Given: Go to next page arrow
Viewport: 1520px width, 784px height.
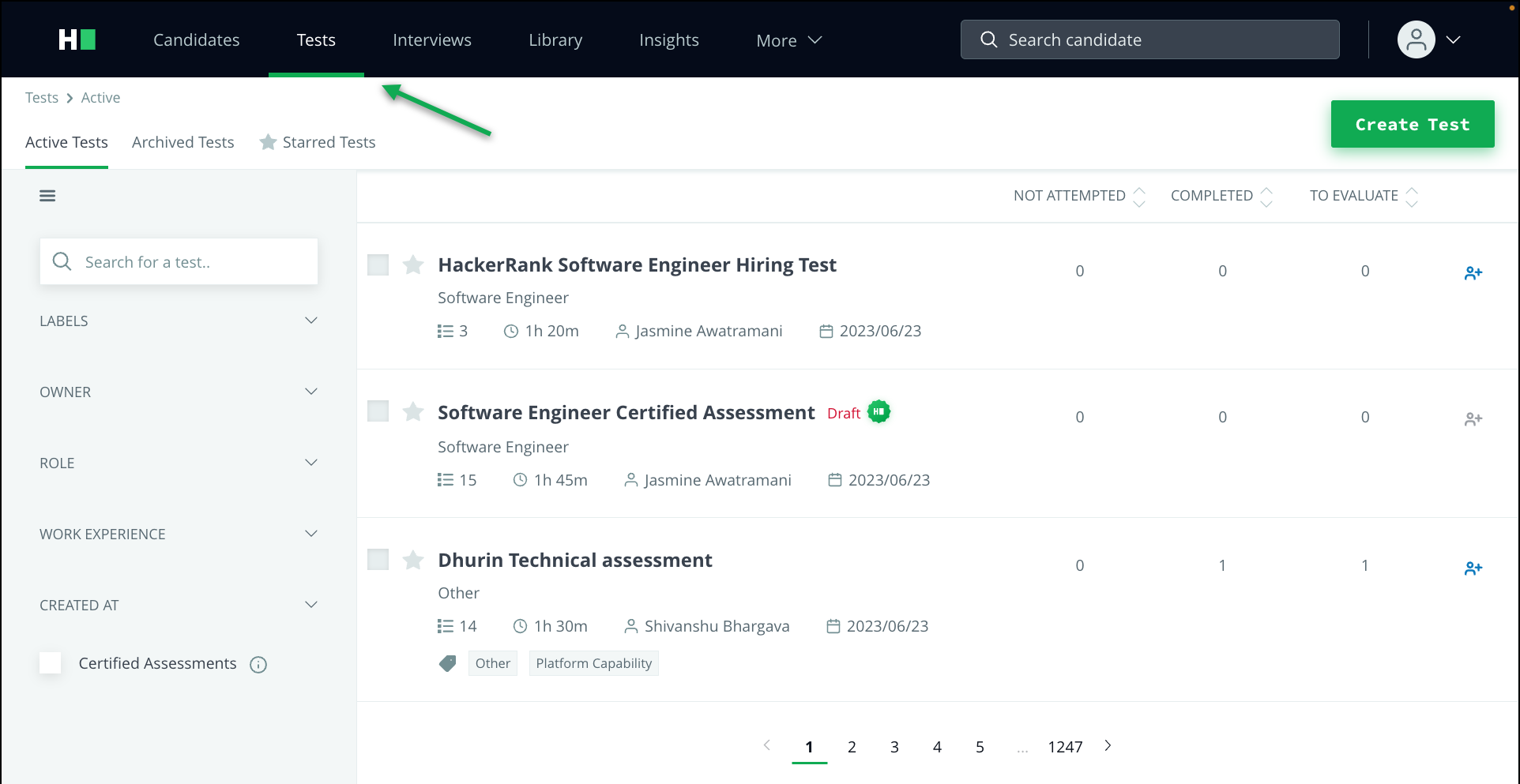Looking at the screenshot, I should 1108,745.
